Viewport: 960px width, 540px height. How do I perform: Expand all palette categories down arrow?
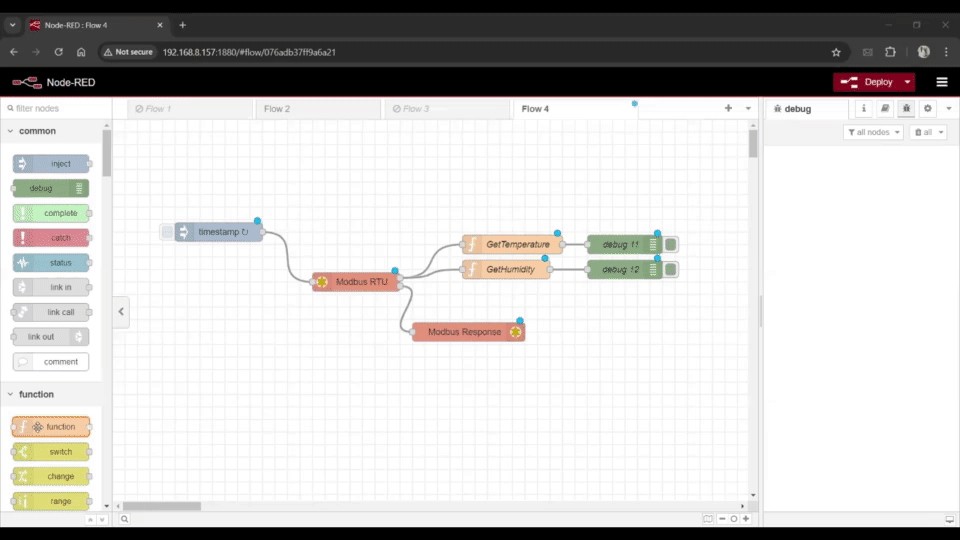click(x=102, y=519)
